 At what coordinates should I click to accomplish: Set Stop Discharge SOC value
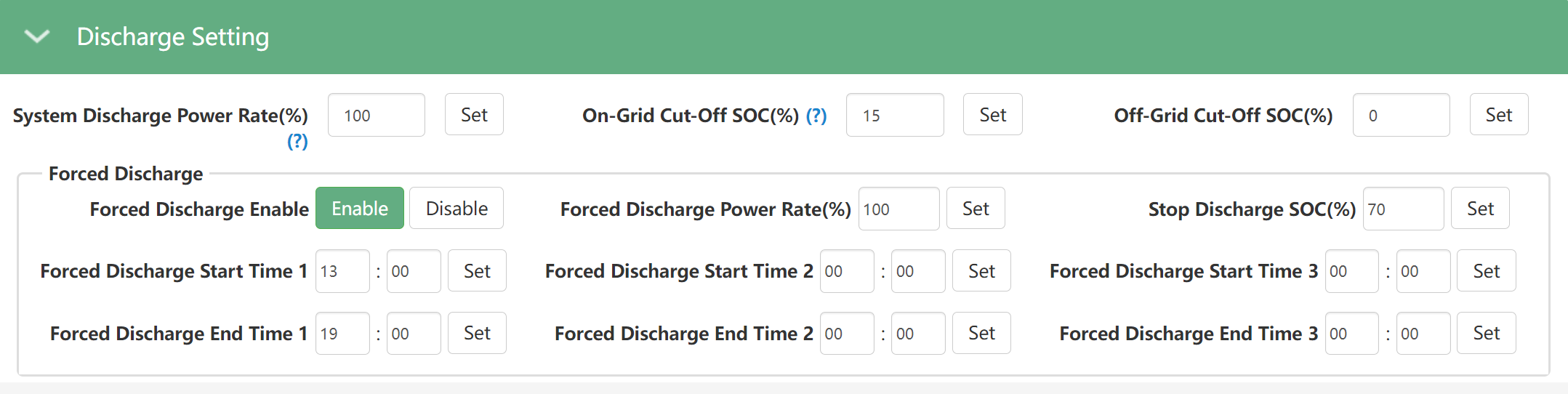pos(1480,209)
